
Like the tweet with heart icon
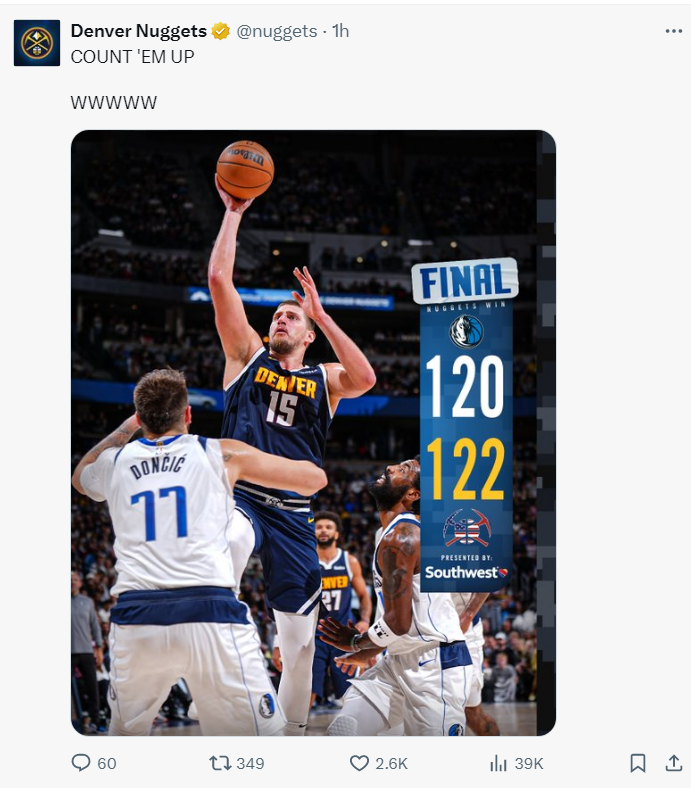[x=359, y=763]
